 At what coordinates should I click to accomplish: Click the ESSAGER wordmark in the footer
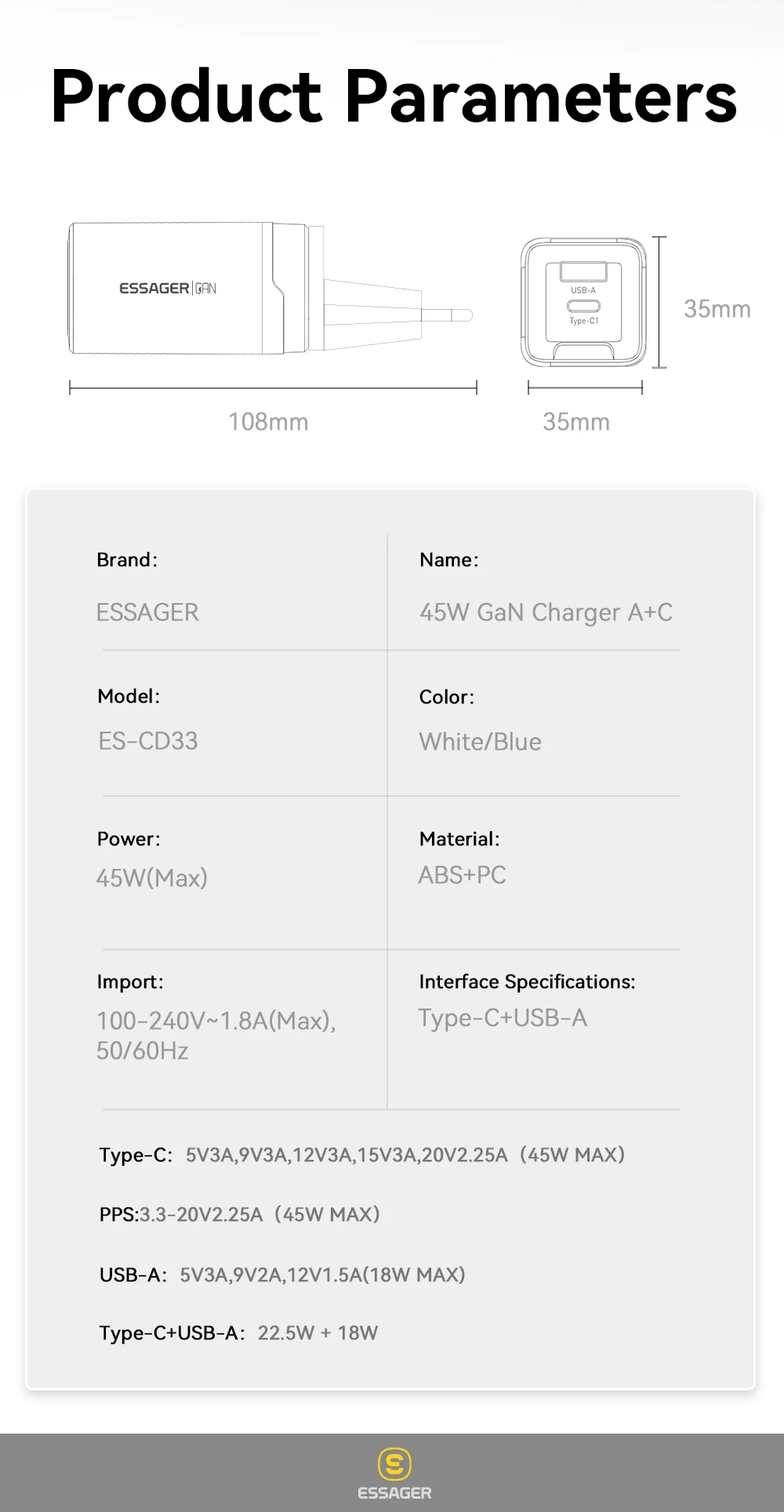click(x=394, y=1493)
